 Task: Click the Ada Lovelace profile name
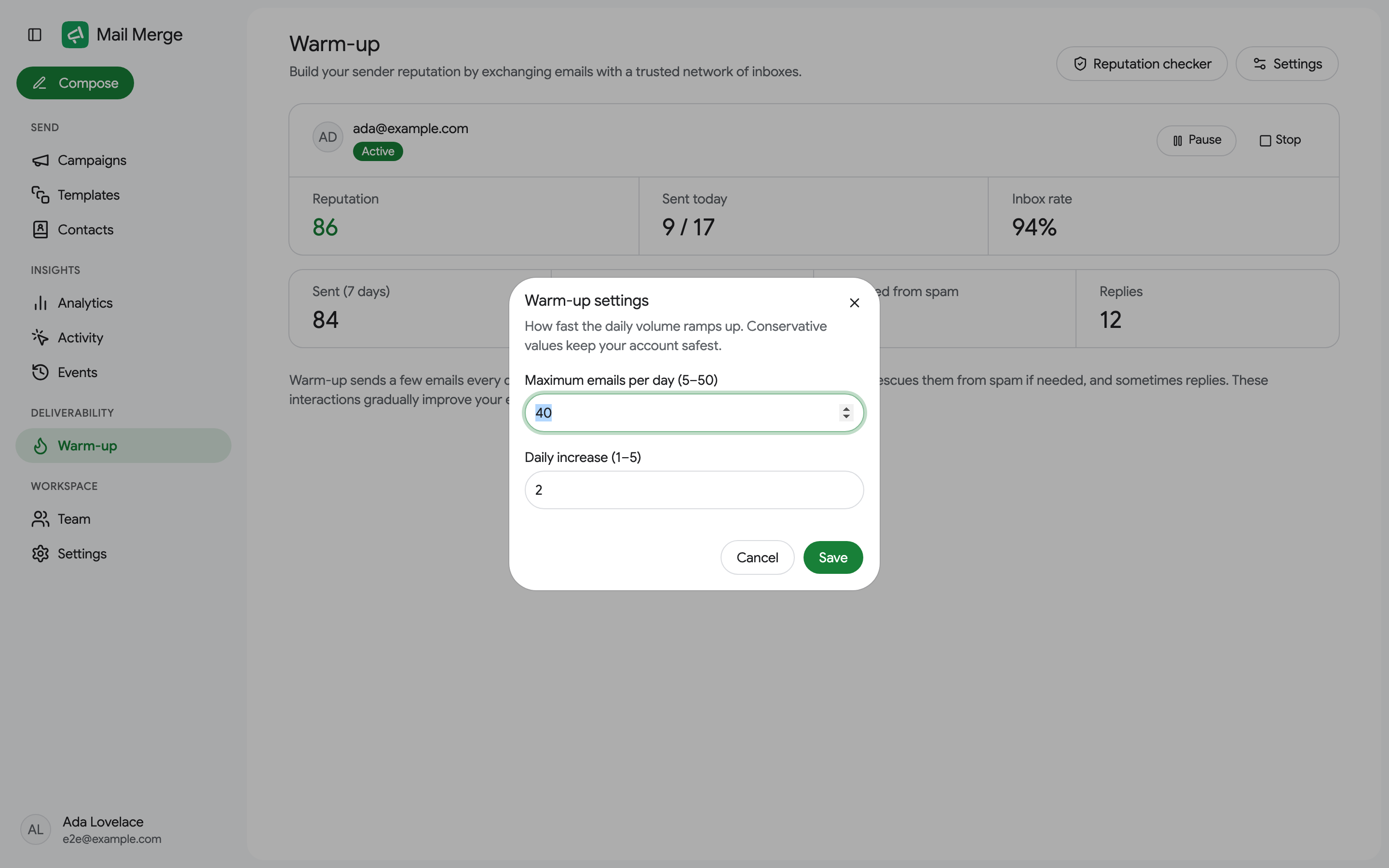coord(103,822)
